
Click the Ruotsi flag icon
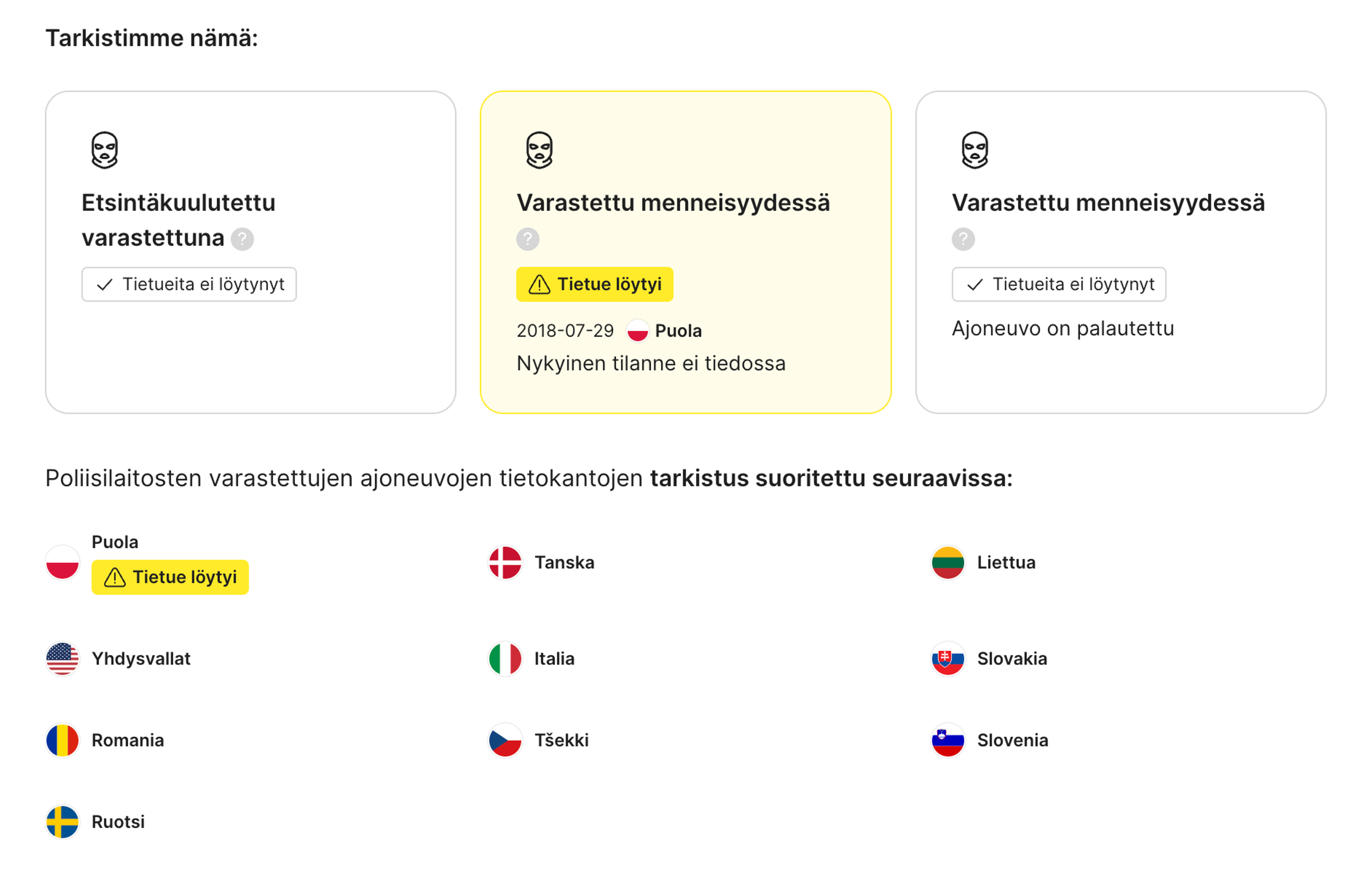point(62,822)
